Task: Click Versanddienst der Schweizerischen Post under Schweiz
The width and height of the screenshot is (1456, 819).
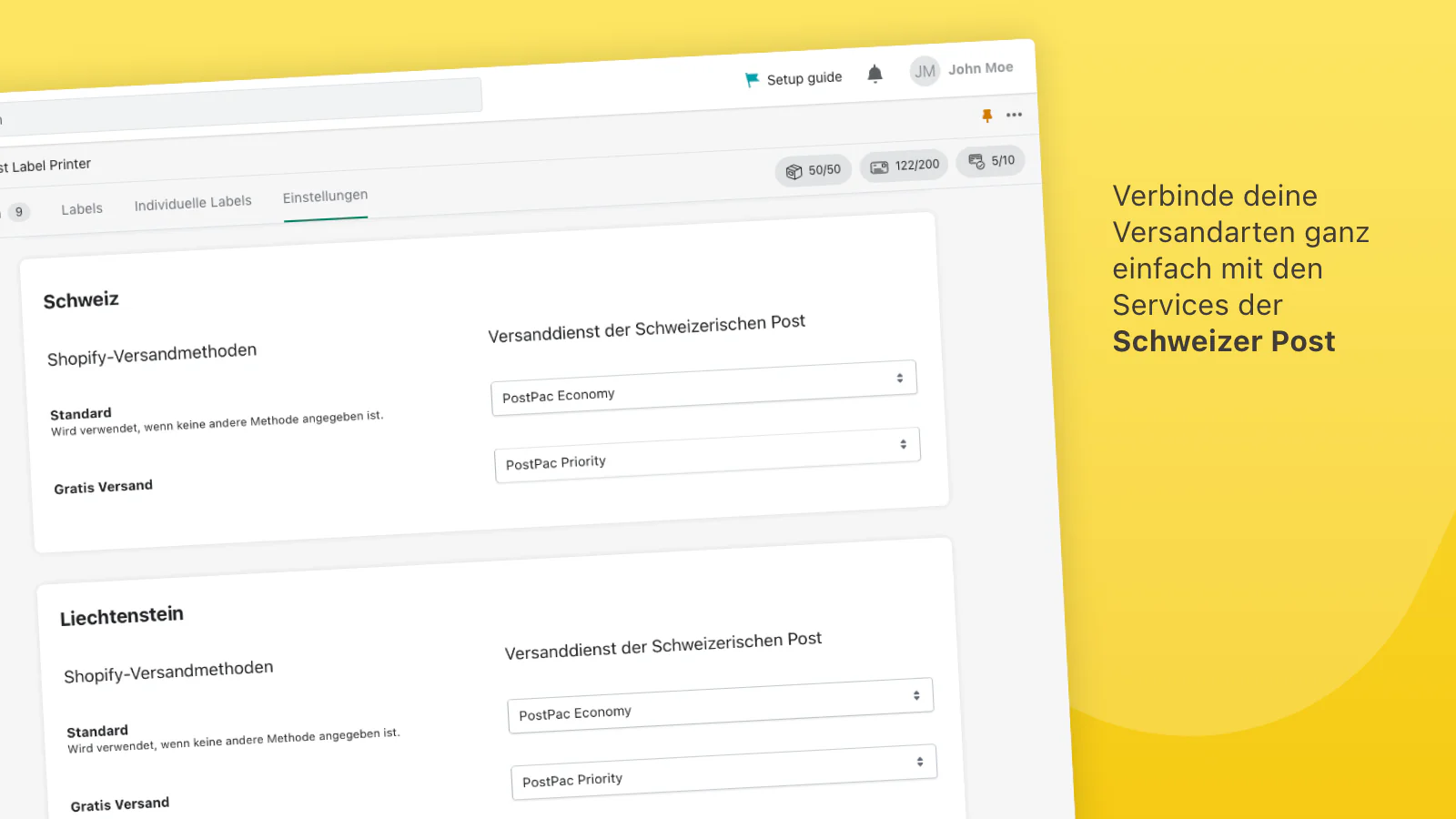Action: [x=647, y=329]
